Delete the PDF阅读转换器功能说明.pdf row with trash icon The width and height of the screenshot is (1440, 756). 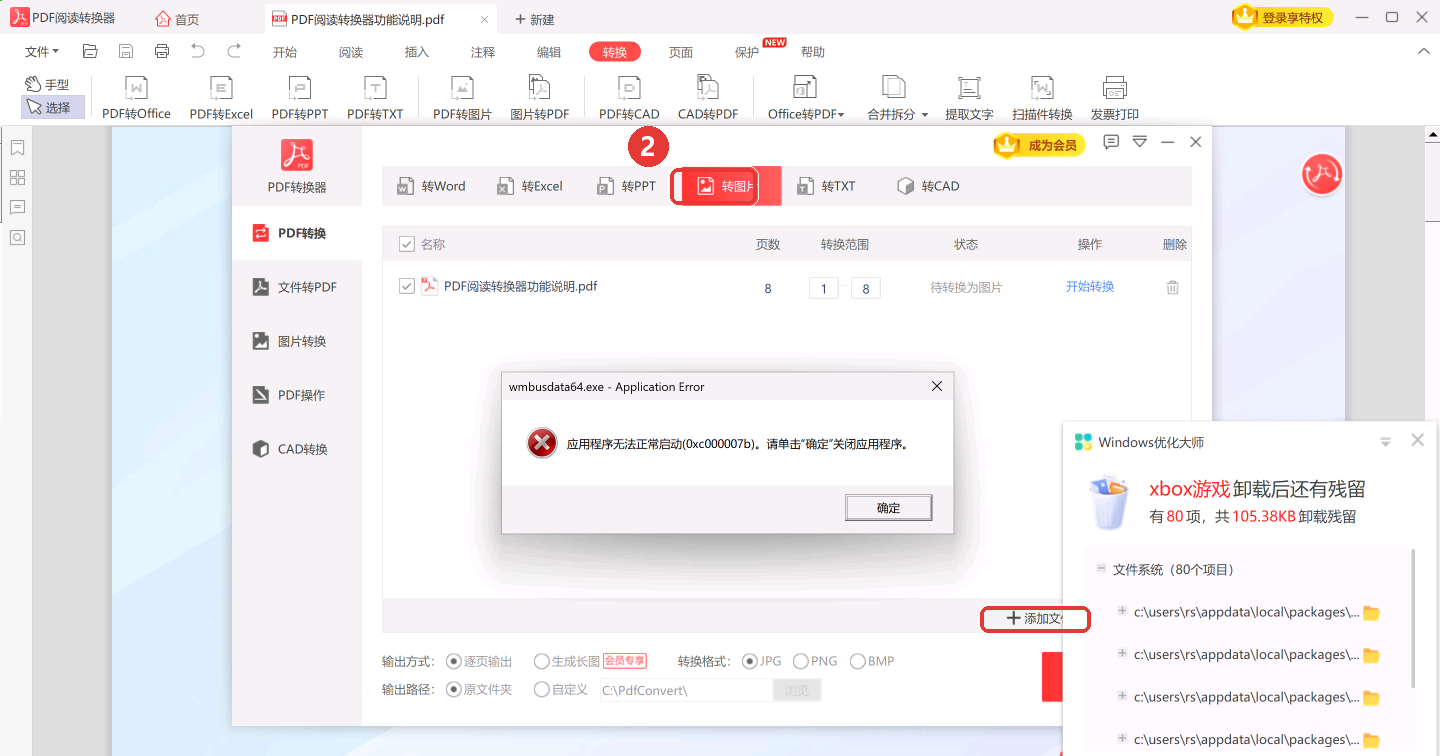coord(1173,287)
